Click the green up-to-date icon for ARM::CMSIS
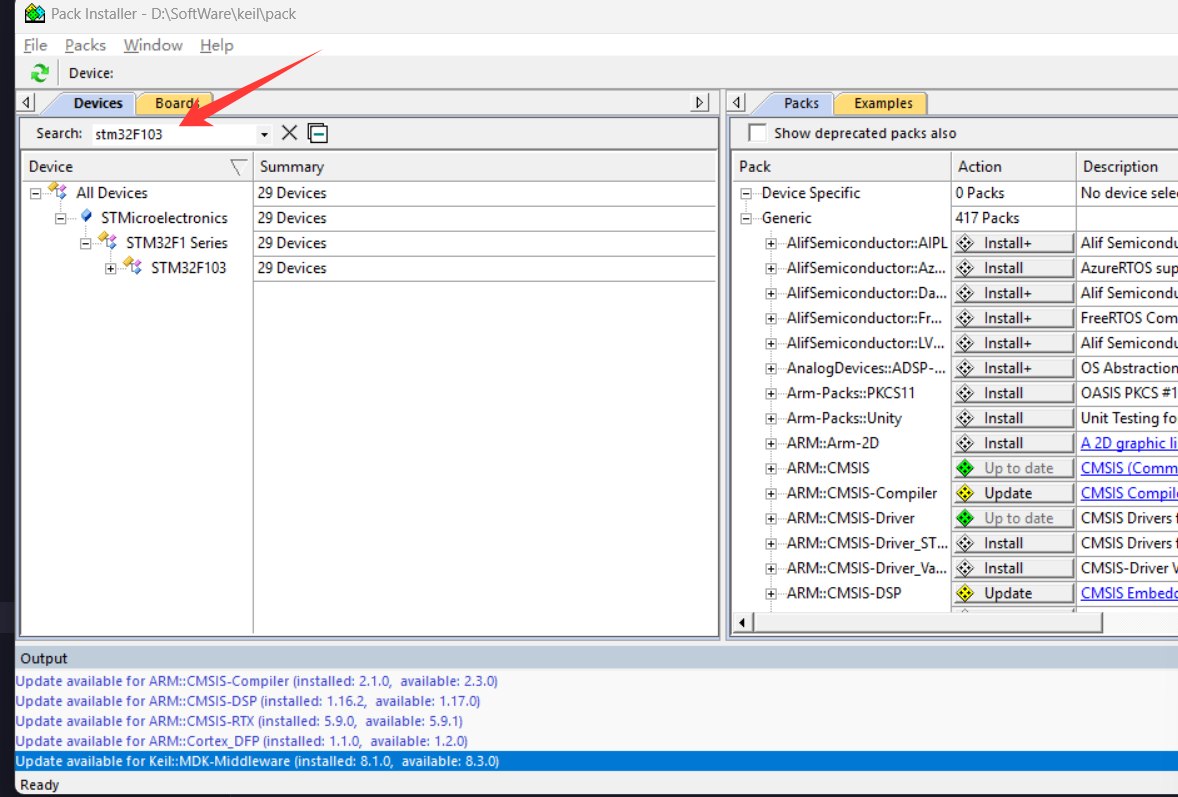Screen dimensions: 1178x797 pyautogui.click(x=965, y=468)
